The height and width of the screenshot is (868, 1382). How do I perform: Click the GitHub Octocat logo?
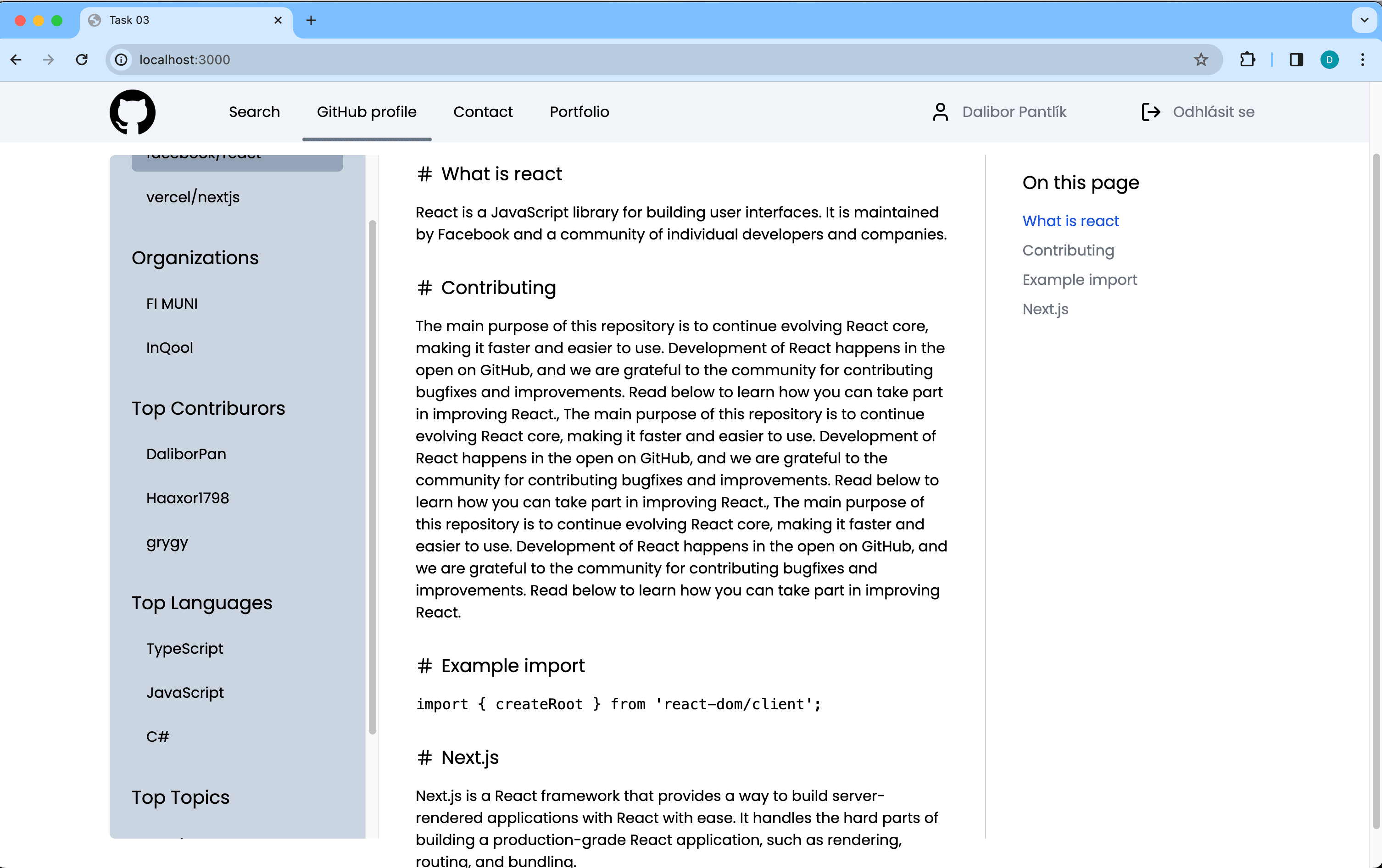[x=133, y=112]
